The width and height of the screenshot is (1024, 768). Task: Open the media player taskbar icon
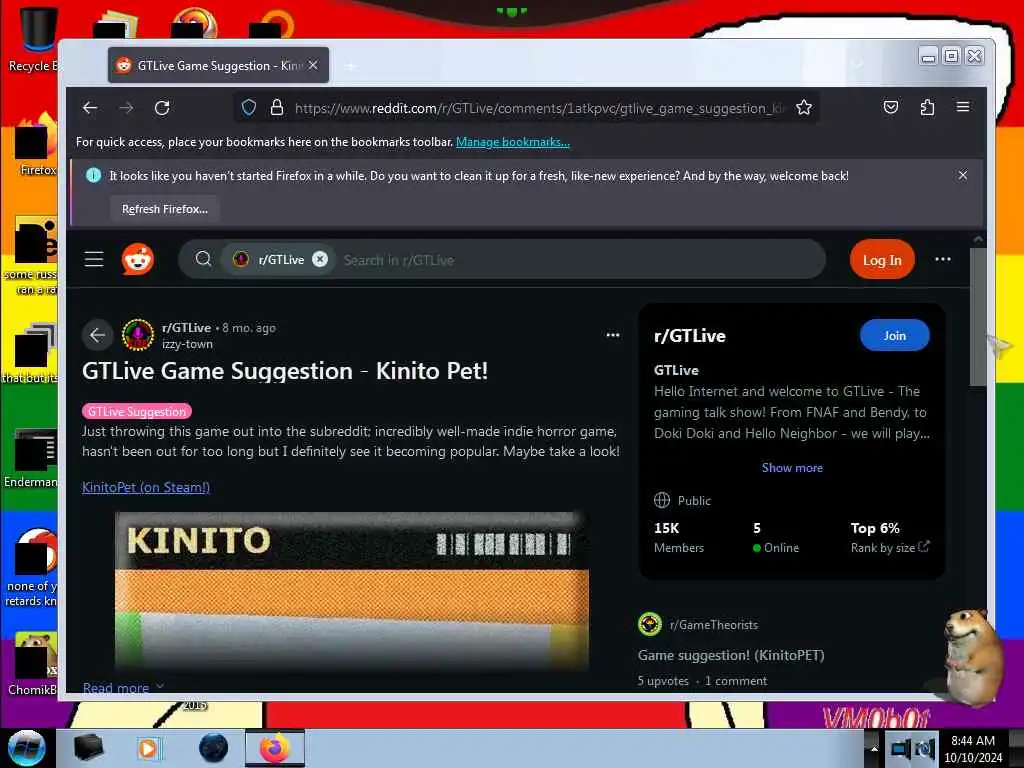click(148, 748)
